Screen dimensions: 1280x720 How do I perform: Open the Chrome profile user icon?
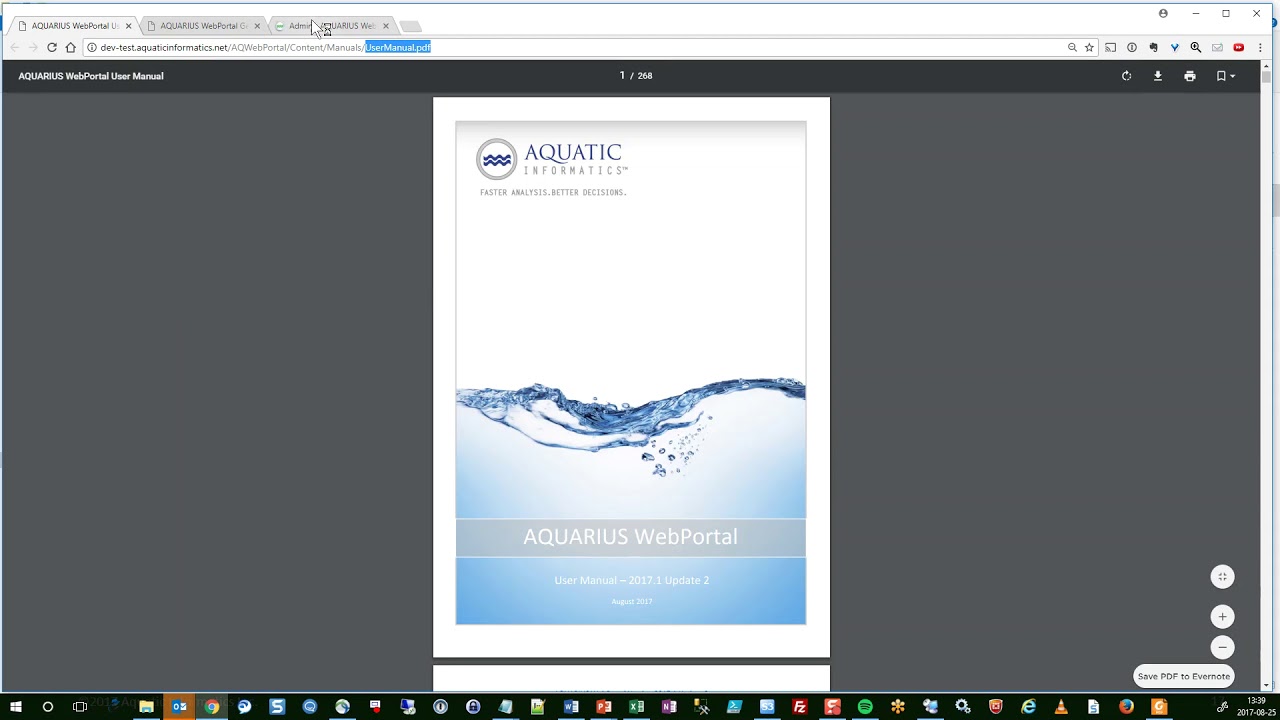pyautogui.click(x=1163, y=14)
